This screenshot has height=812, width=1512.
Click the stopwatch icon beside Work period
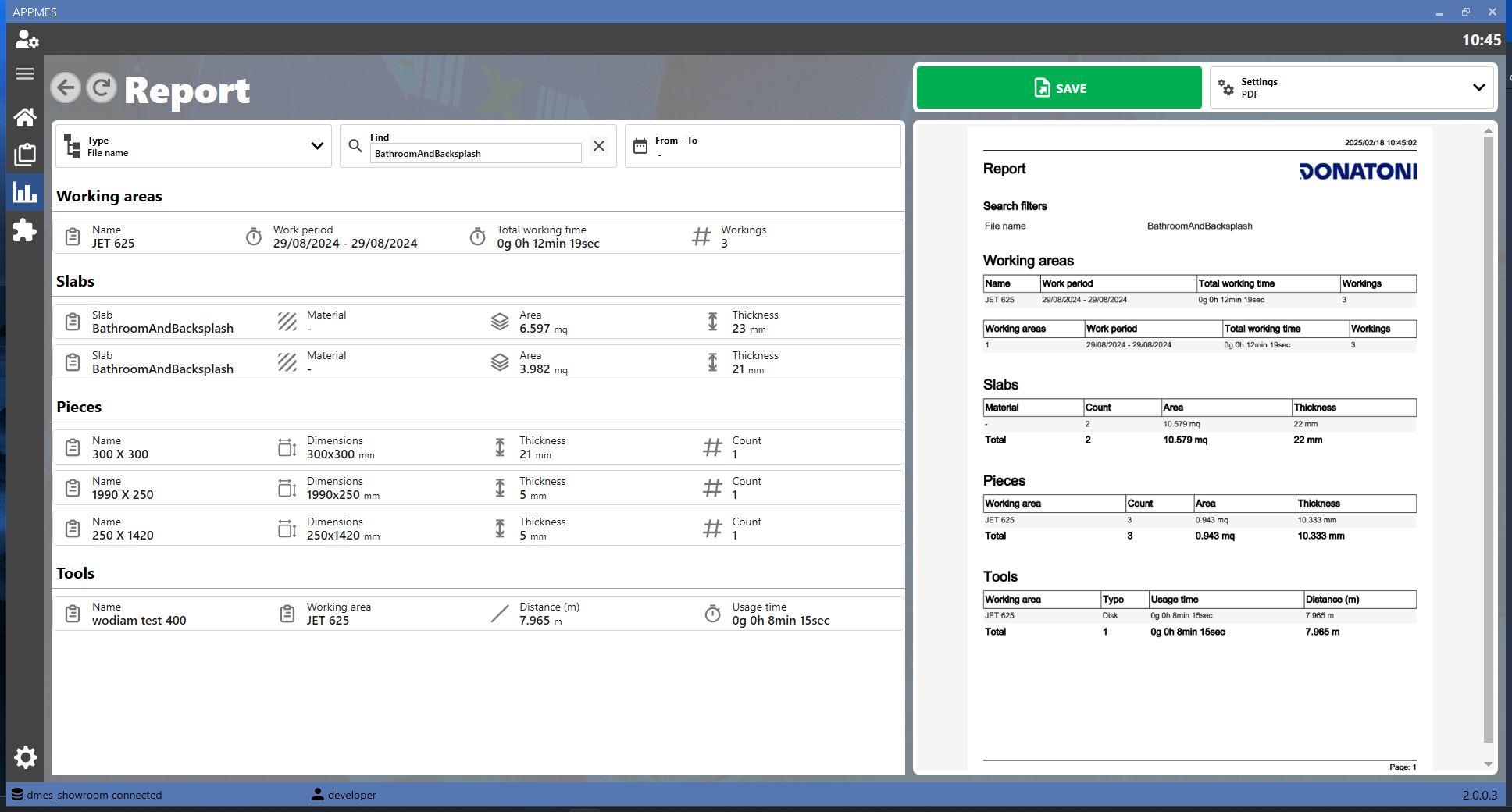click(254, 237)
